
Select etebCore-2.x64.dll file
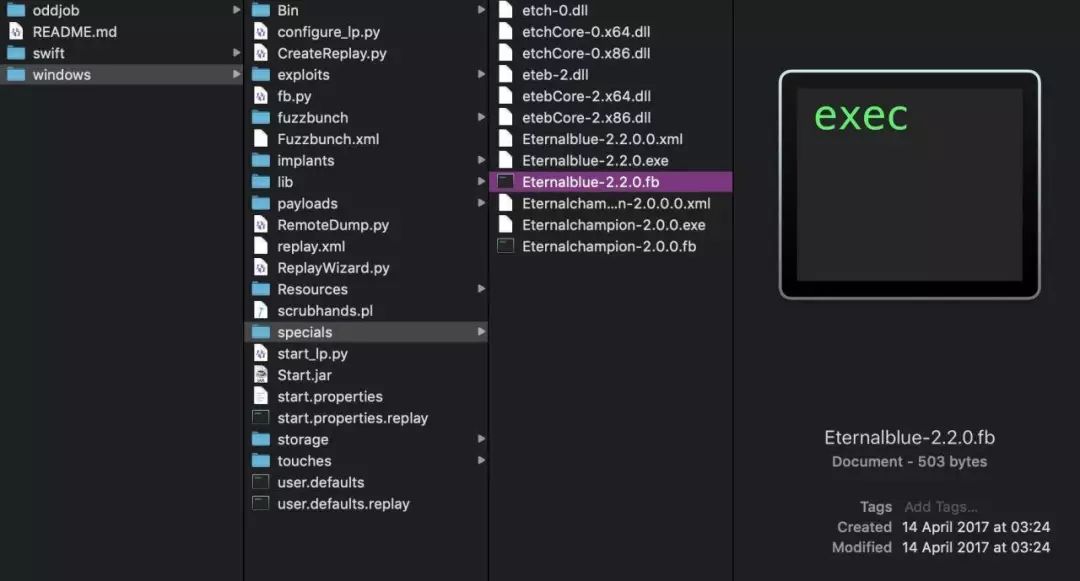(x=586, y=96)
